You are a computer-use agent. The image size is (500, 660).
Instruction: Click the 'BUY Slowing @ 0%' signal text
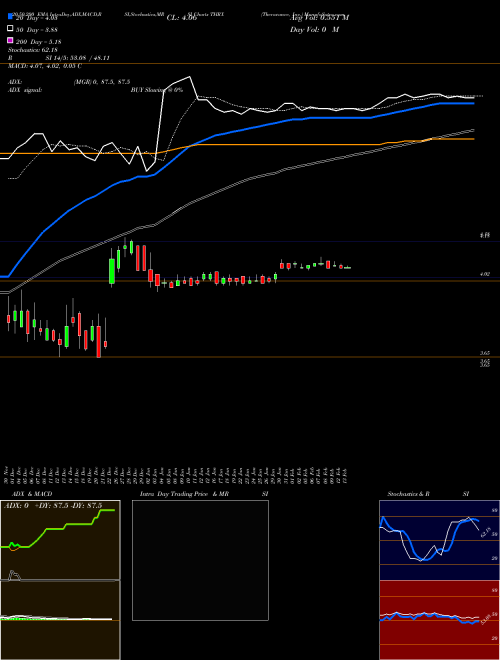[157, 90]
